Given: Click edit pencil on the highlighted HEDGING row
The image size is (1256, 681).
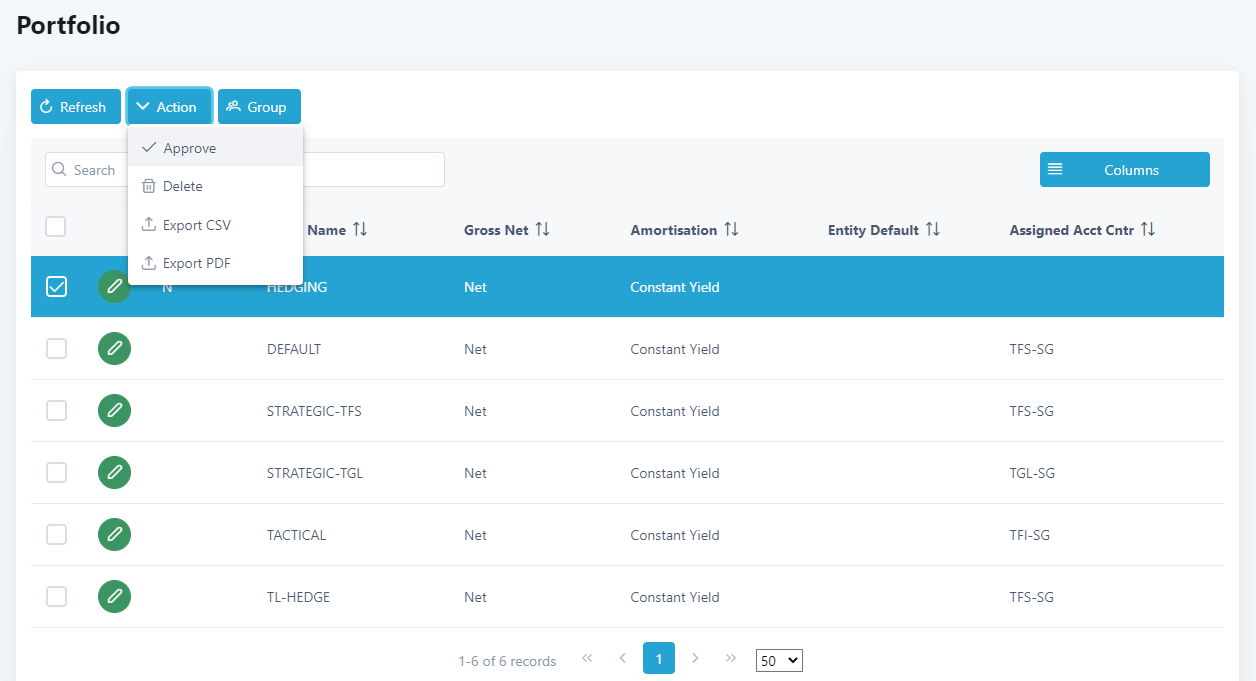Looking at the screenshot, I should point(114,287).
